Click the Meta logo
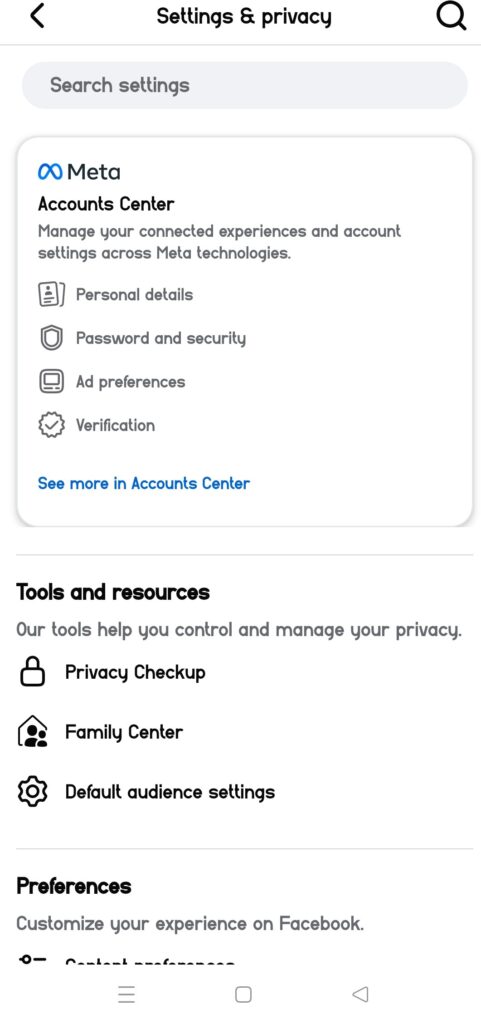Image resolution: width=481 pixels, height=1024 pixels. pyautogui.click(x=79, y=172)
